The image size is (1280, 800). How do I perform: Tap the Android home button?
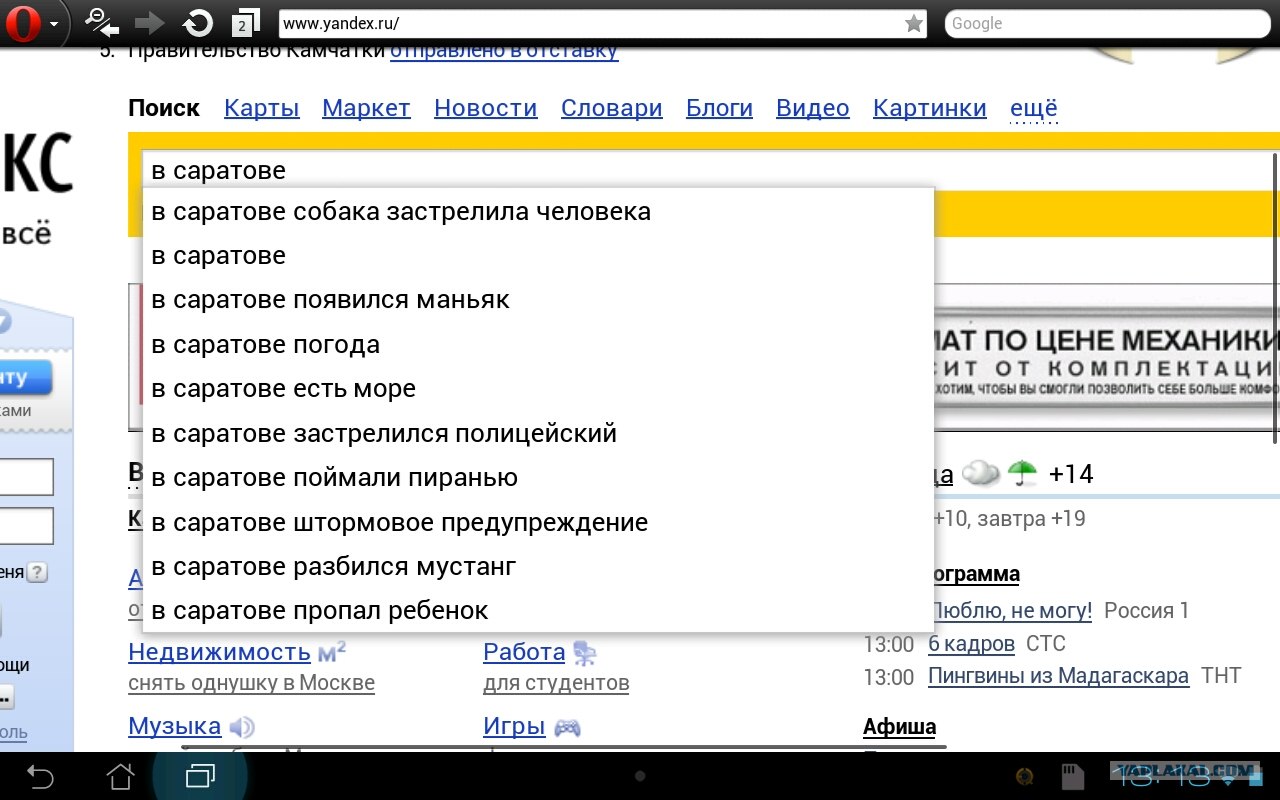tap(120, 775)
